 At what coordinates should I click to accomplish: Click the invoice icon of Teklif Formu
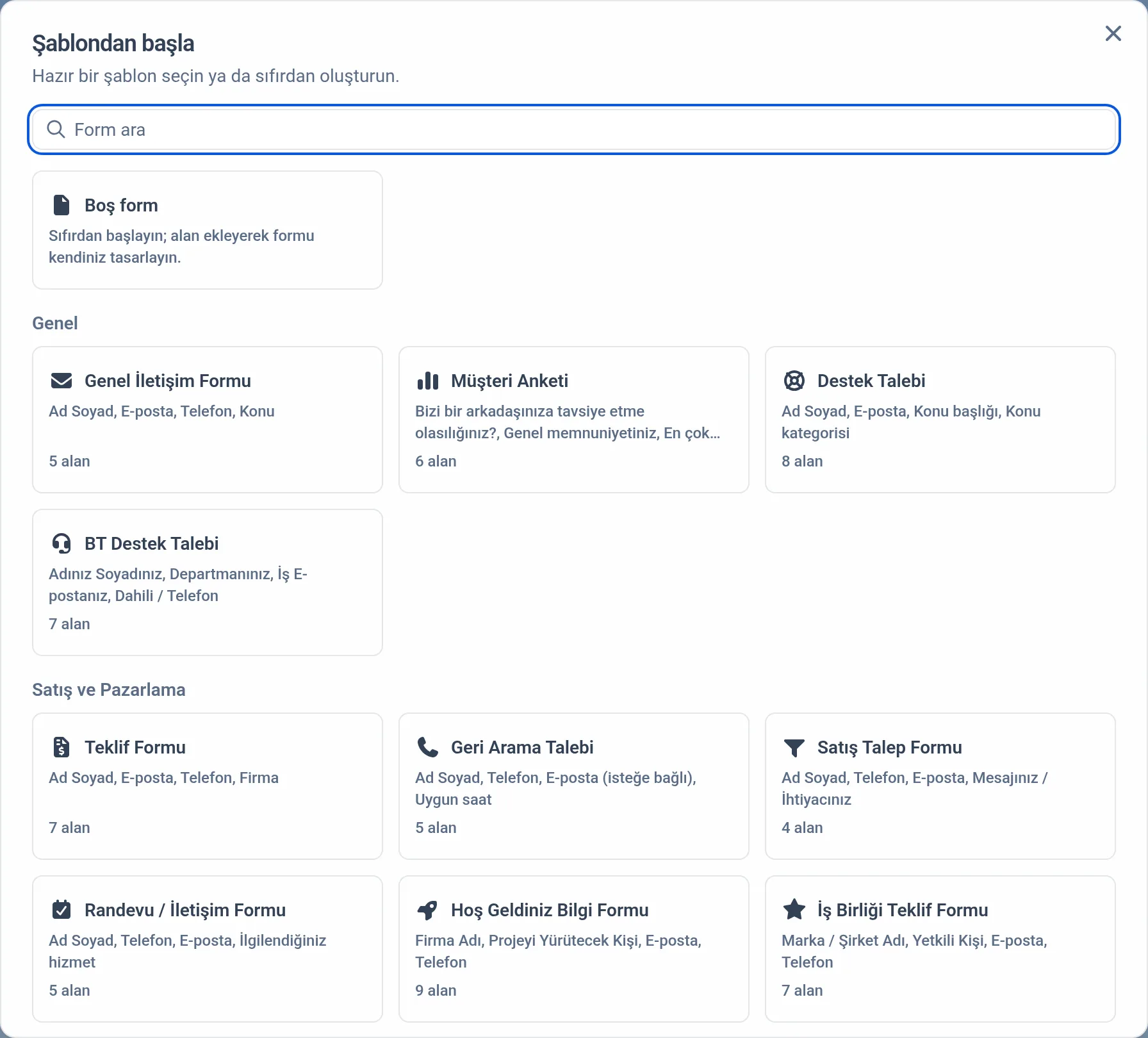(61, 747)
